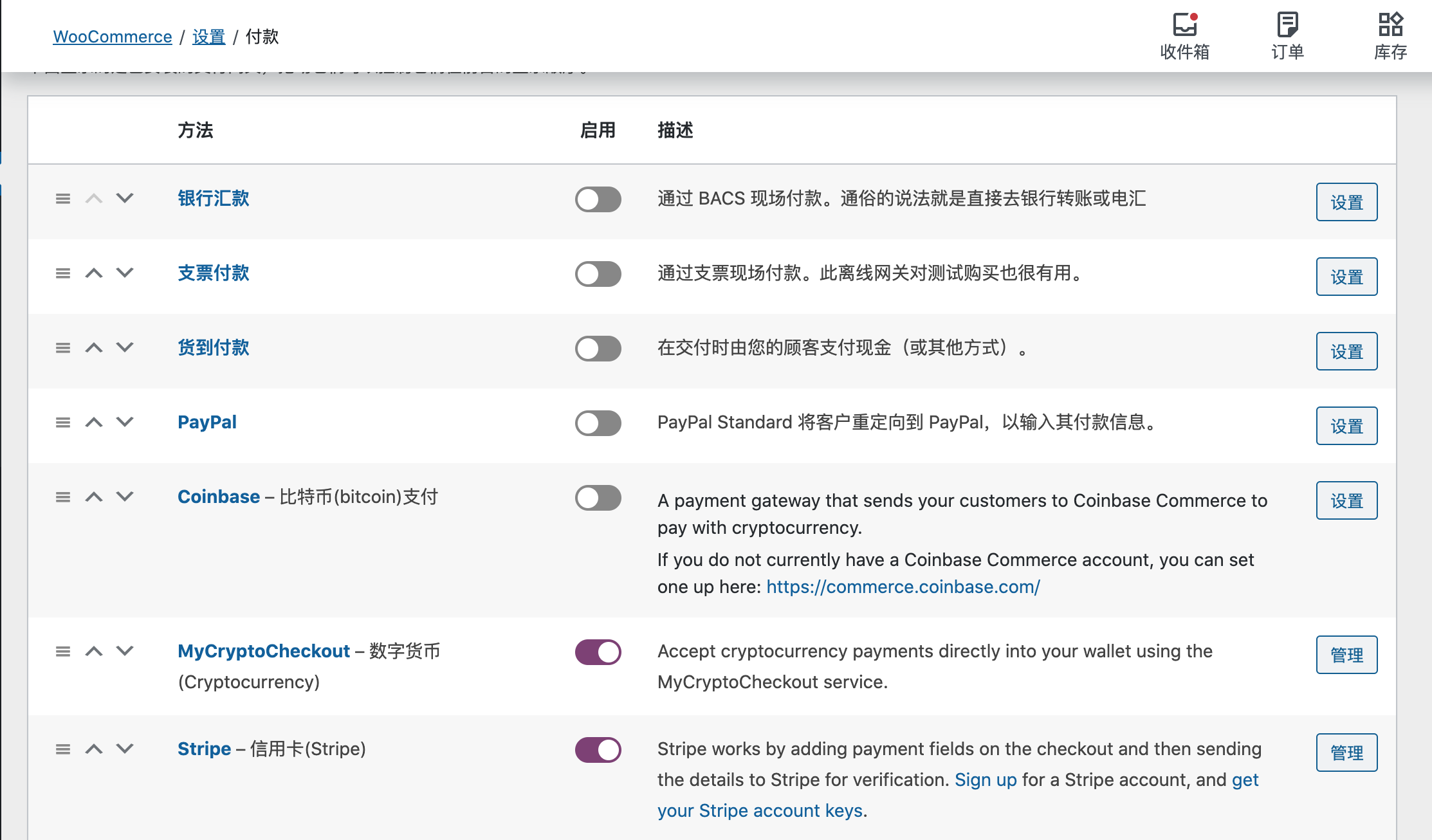
Task: Open the Stripe method link
Action: coord(204,749)
